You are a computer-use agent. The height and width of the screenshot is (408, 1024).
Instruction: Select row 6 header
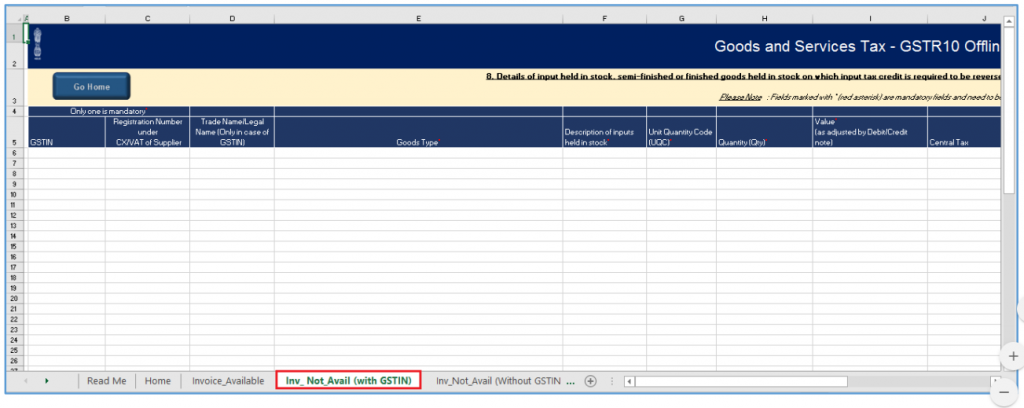point(14,153)
